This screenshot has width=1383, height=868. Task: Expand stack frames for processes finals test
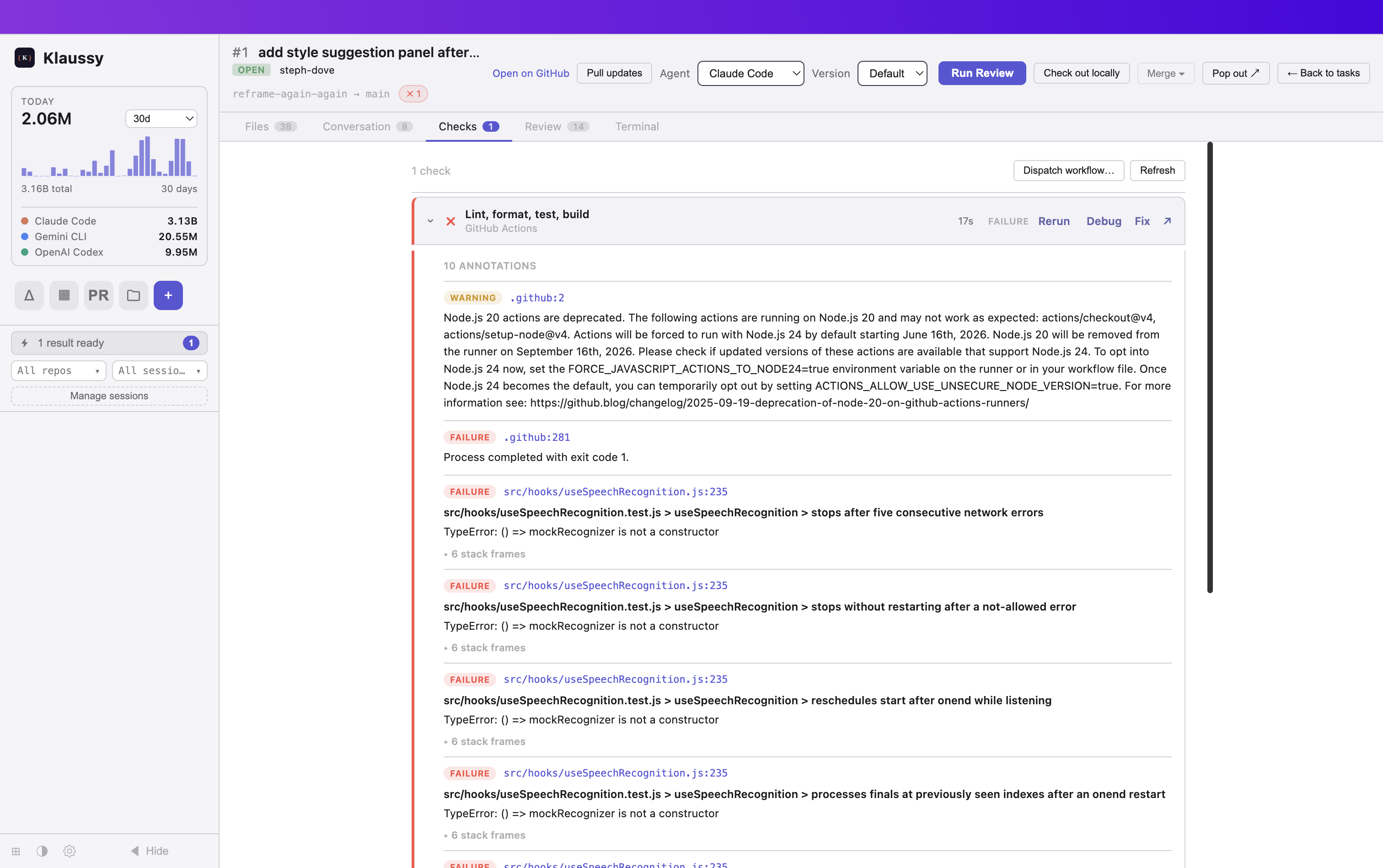484,835
